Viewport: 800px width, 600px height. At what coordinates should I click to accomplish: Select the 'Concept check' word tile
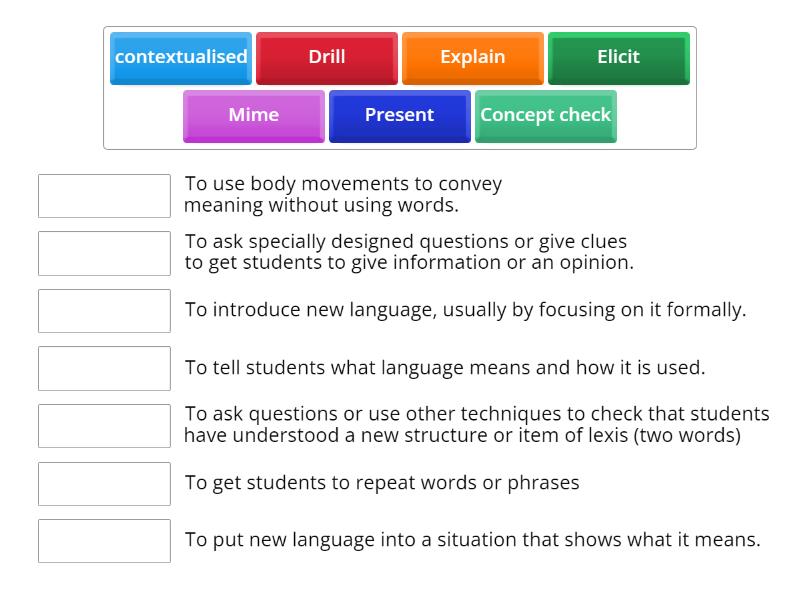point(546,115)
